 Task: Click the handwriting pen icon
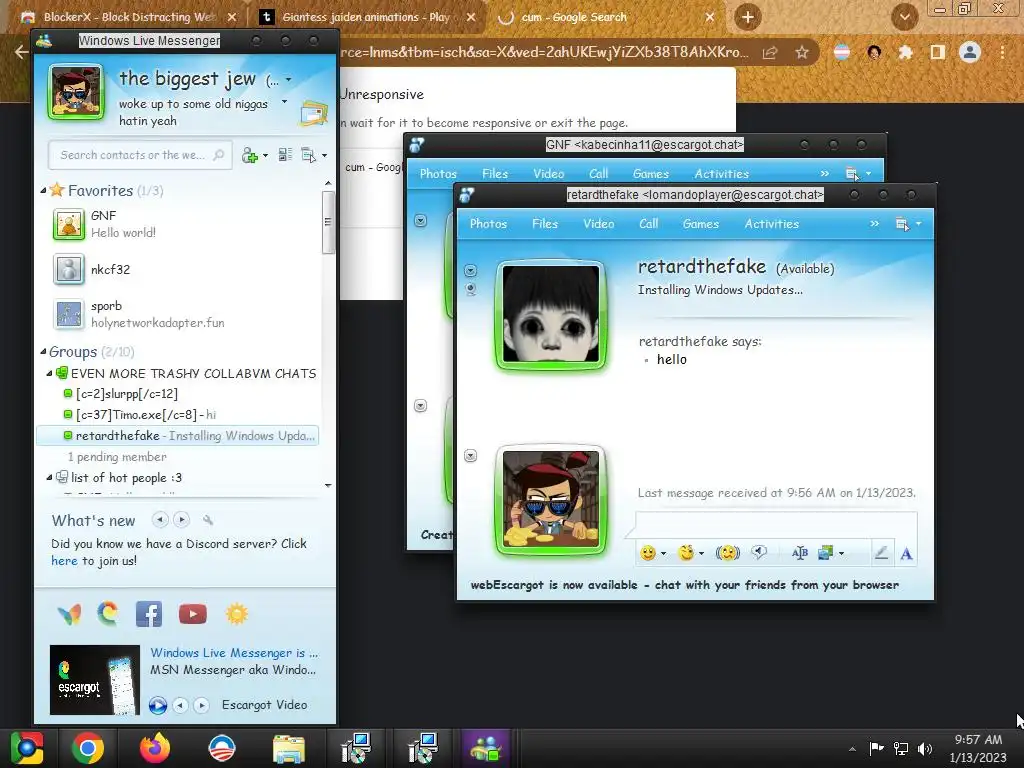[x=881, y=553]
